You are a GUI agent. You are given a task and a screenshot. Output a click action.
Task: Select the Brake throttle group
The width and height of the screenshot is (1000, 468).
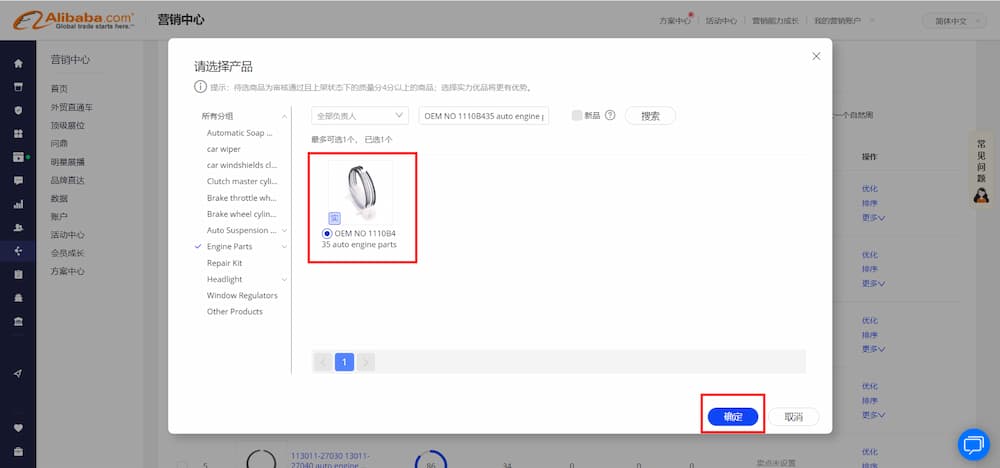(241, 198)
